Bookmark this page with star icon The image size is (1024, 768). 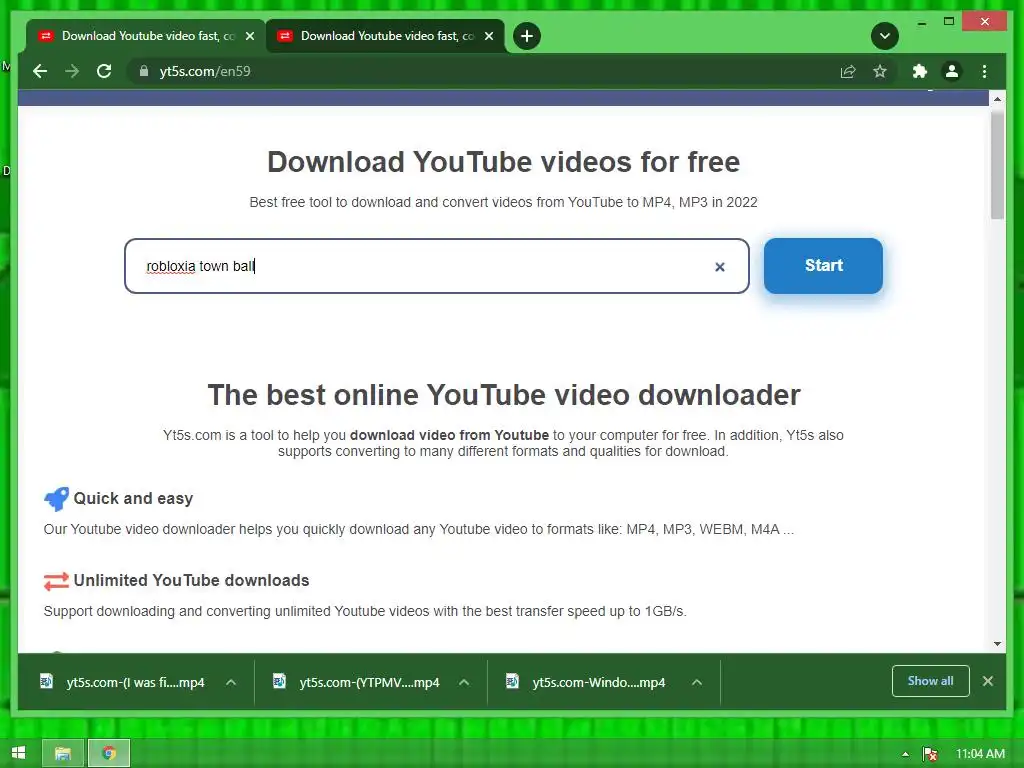[x=880, y=71]
